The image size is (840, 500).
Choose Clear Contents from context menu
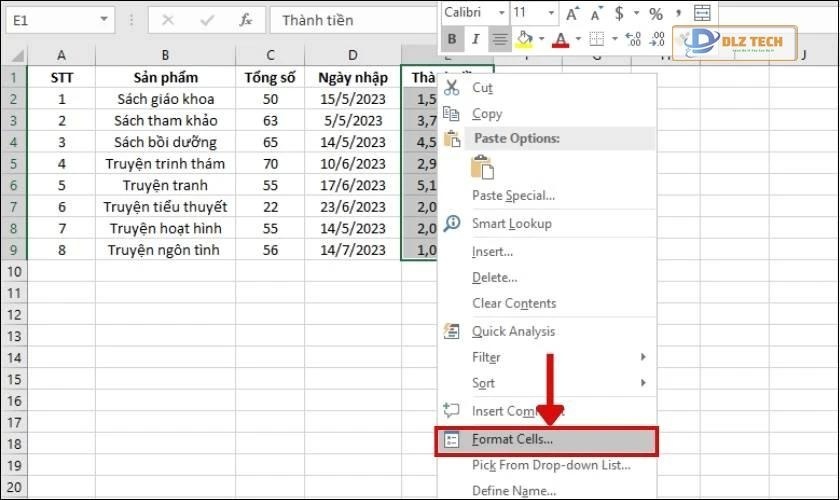tap(546, 303)
